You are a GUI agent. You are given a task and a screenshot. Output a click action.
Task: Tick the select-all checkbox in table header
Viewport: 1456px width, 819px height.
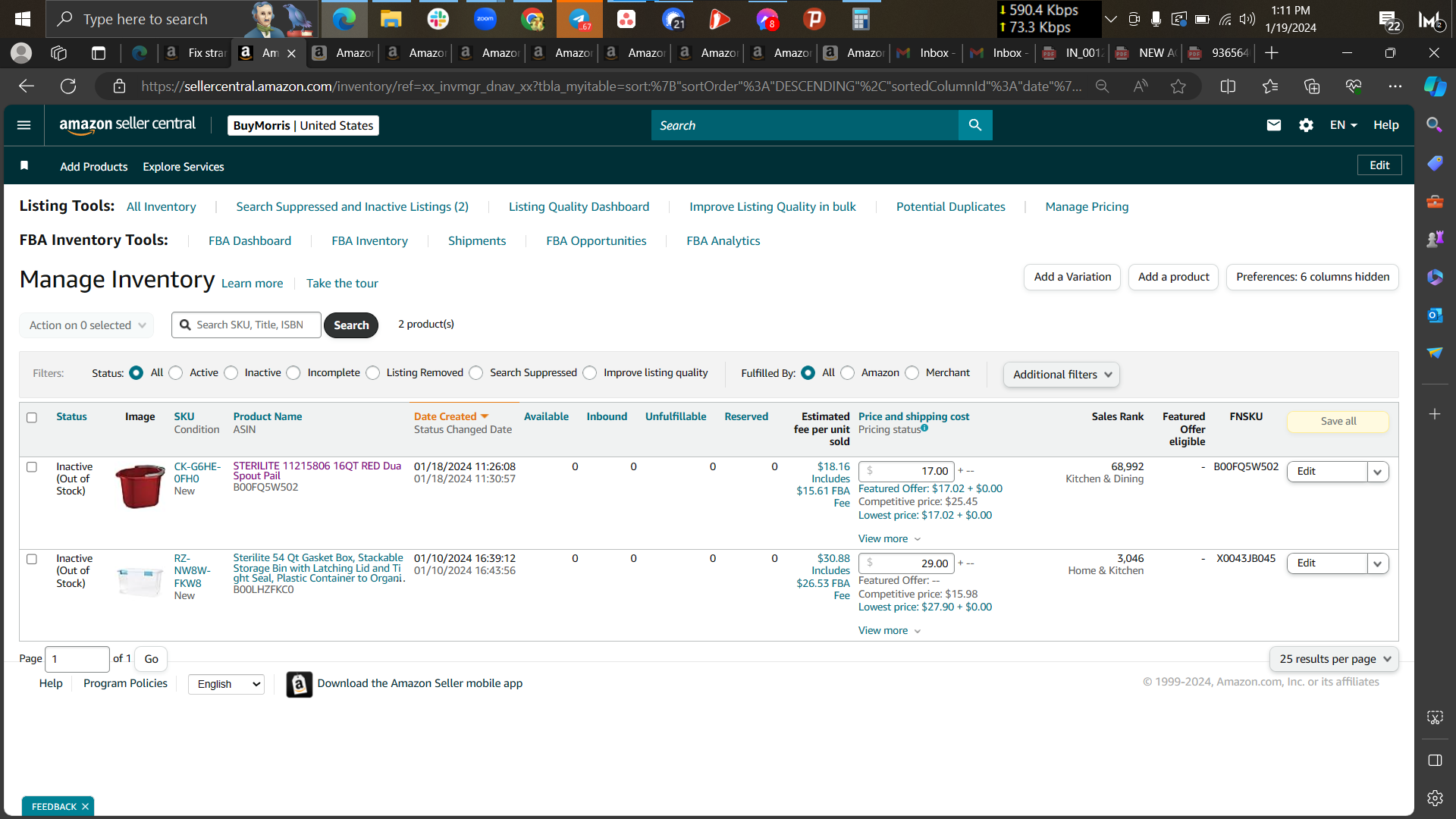[32, 418]
